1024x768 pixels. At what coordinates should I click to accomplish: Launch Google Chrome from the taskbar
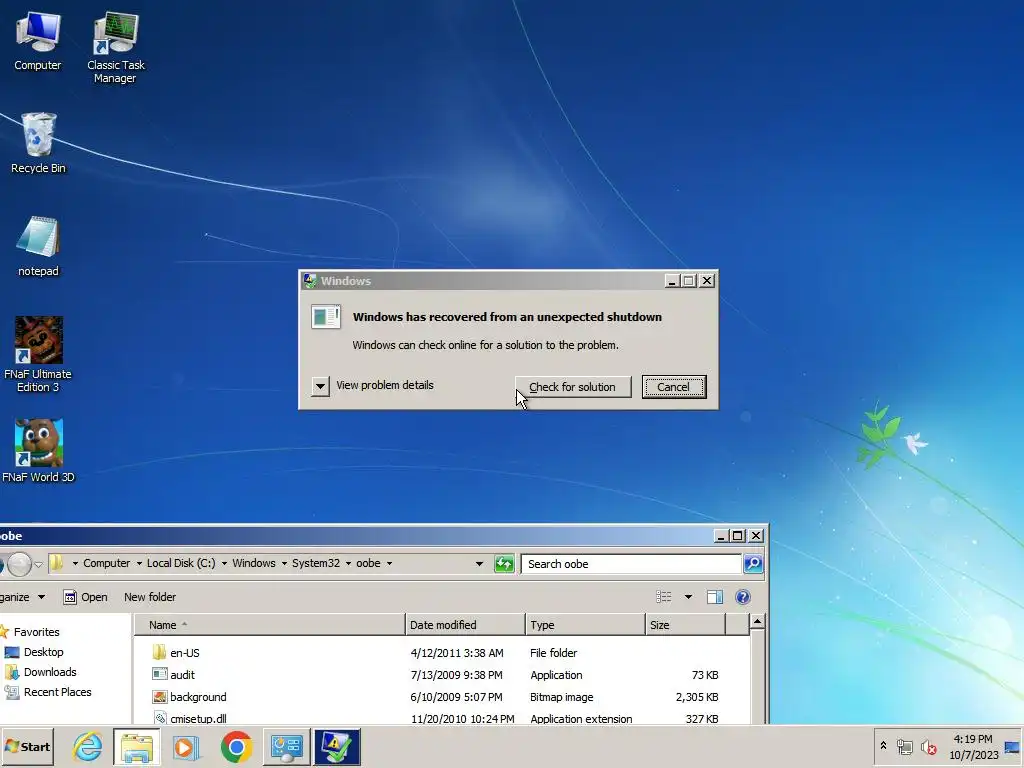click(236, 746)
